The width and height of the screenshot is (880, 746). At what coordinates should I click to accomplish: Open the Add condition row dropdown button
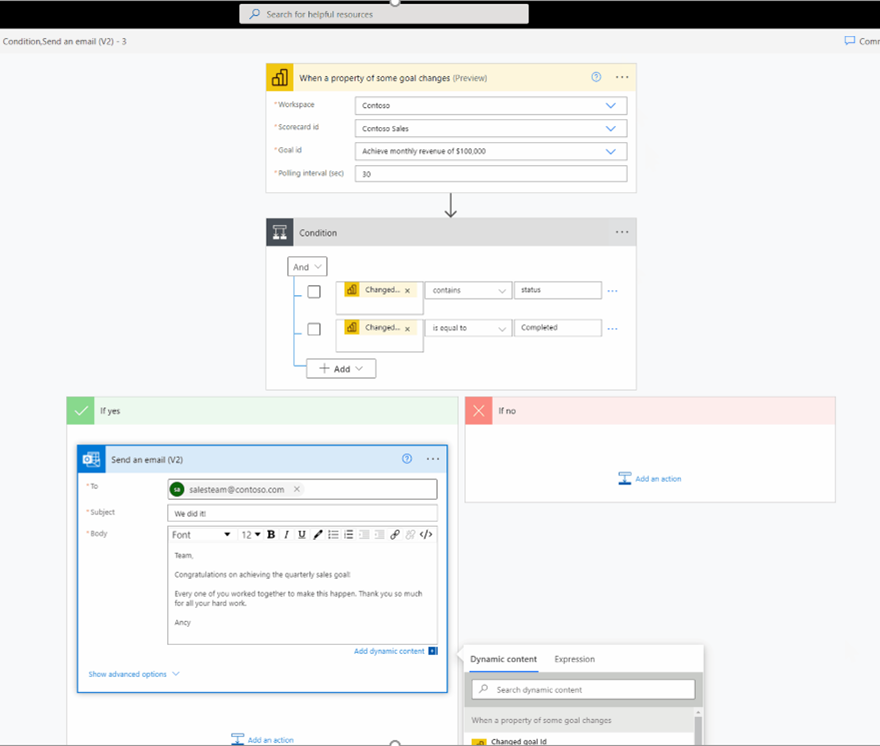[x=341, y=369]
